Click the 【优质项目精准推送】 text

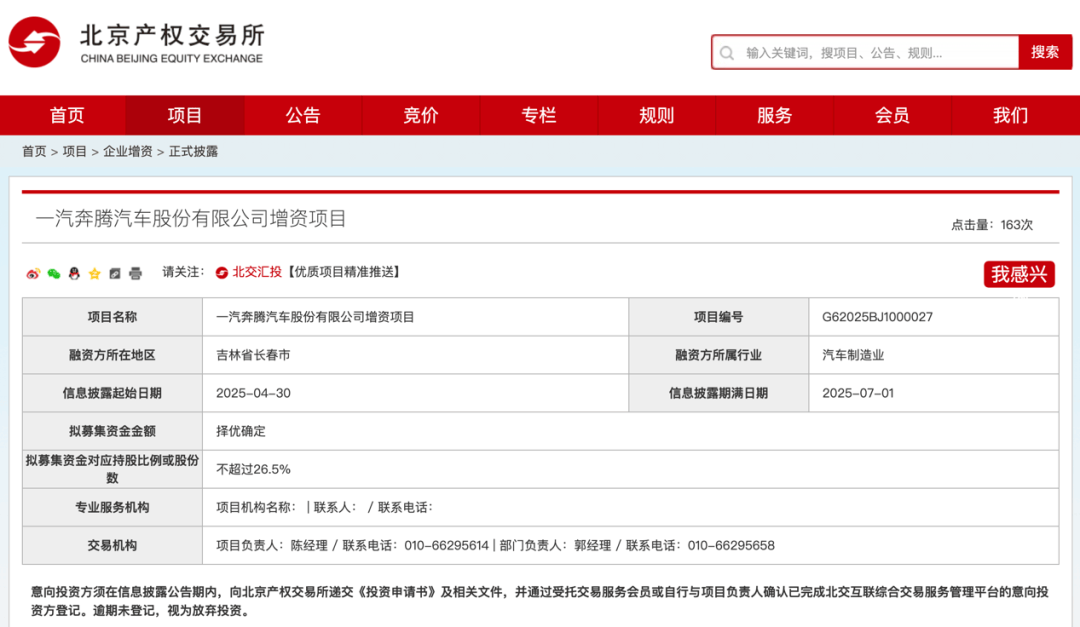344,272
